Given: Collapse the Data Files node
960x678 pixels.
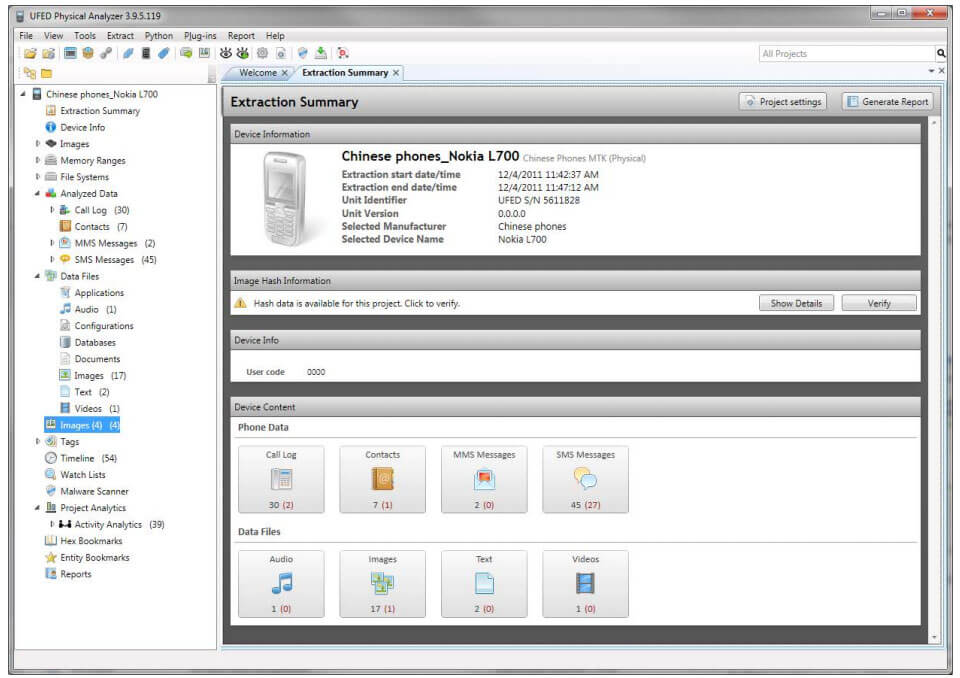Looking at the screenshot, I should [37, 276].
